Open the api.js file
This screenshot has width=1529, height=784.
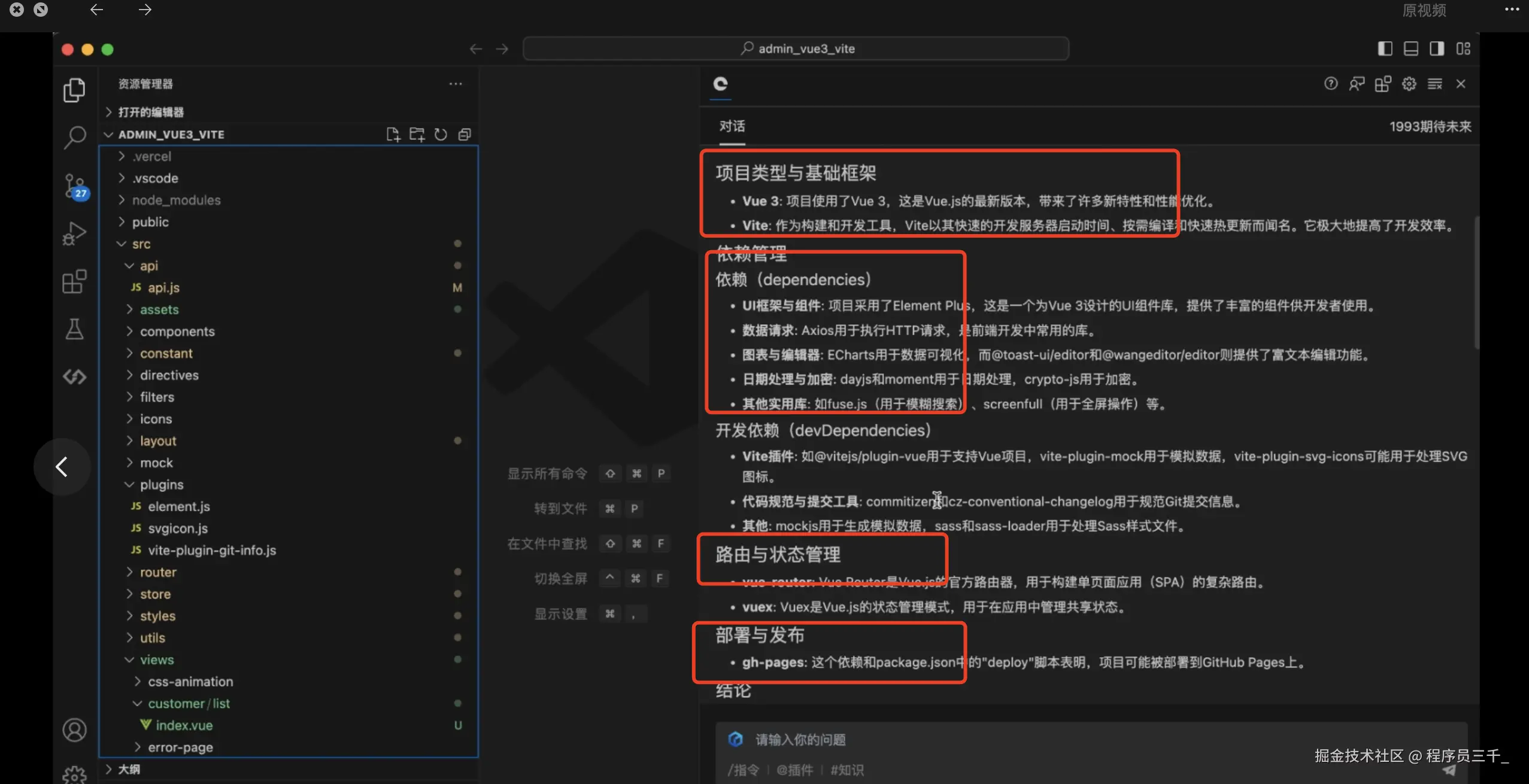click(x=163, y=287)
